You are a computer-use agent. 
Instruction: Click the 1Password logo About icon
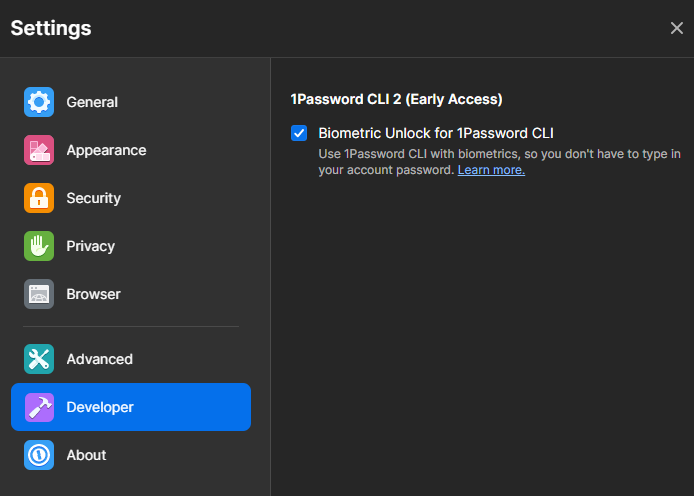click(39, 455)
